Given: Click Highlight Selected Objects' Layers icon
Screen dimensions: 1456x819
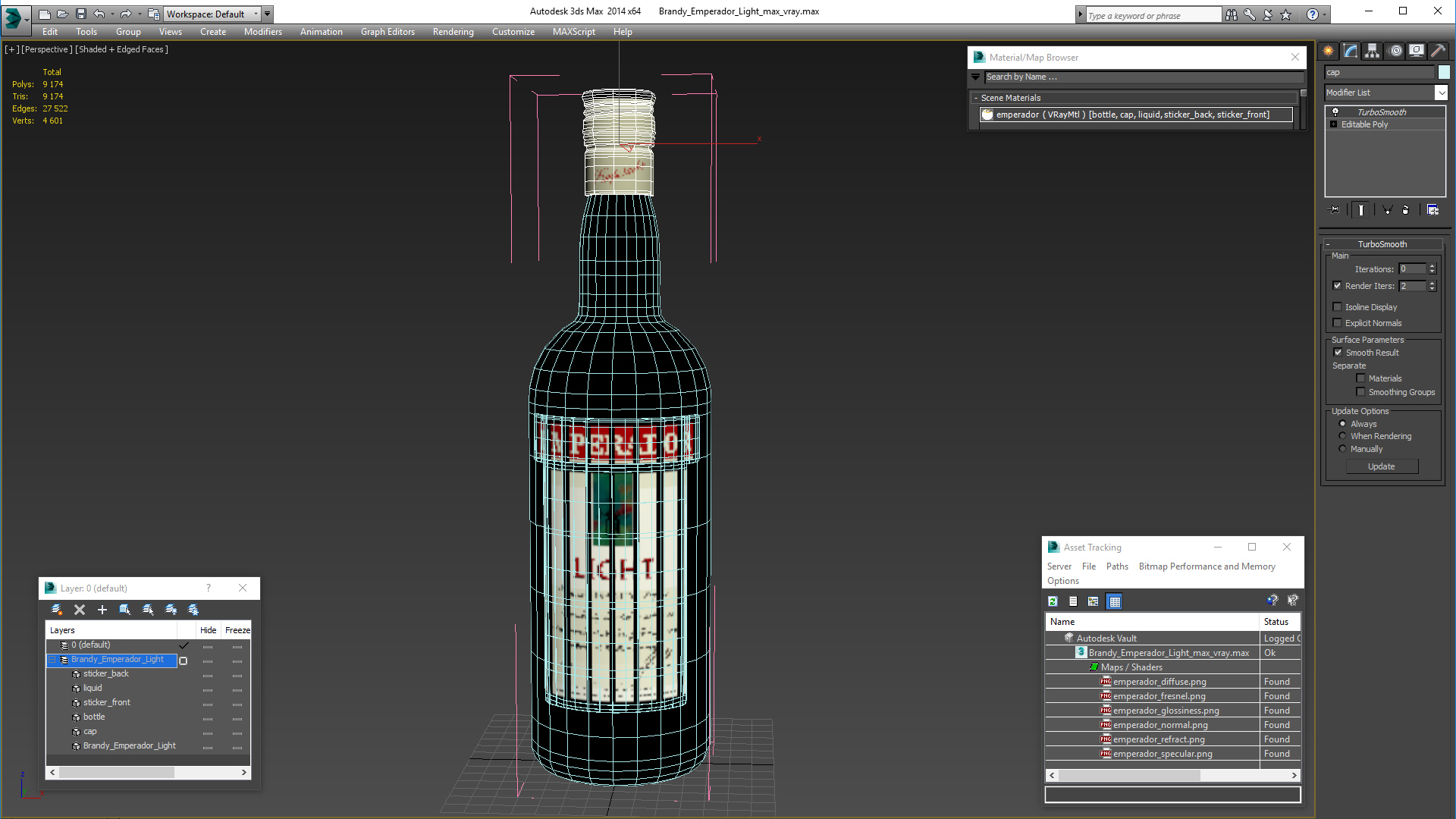Looking at the screenshot, I should (148, 610).
